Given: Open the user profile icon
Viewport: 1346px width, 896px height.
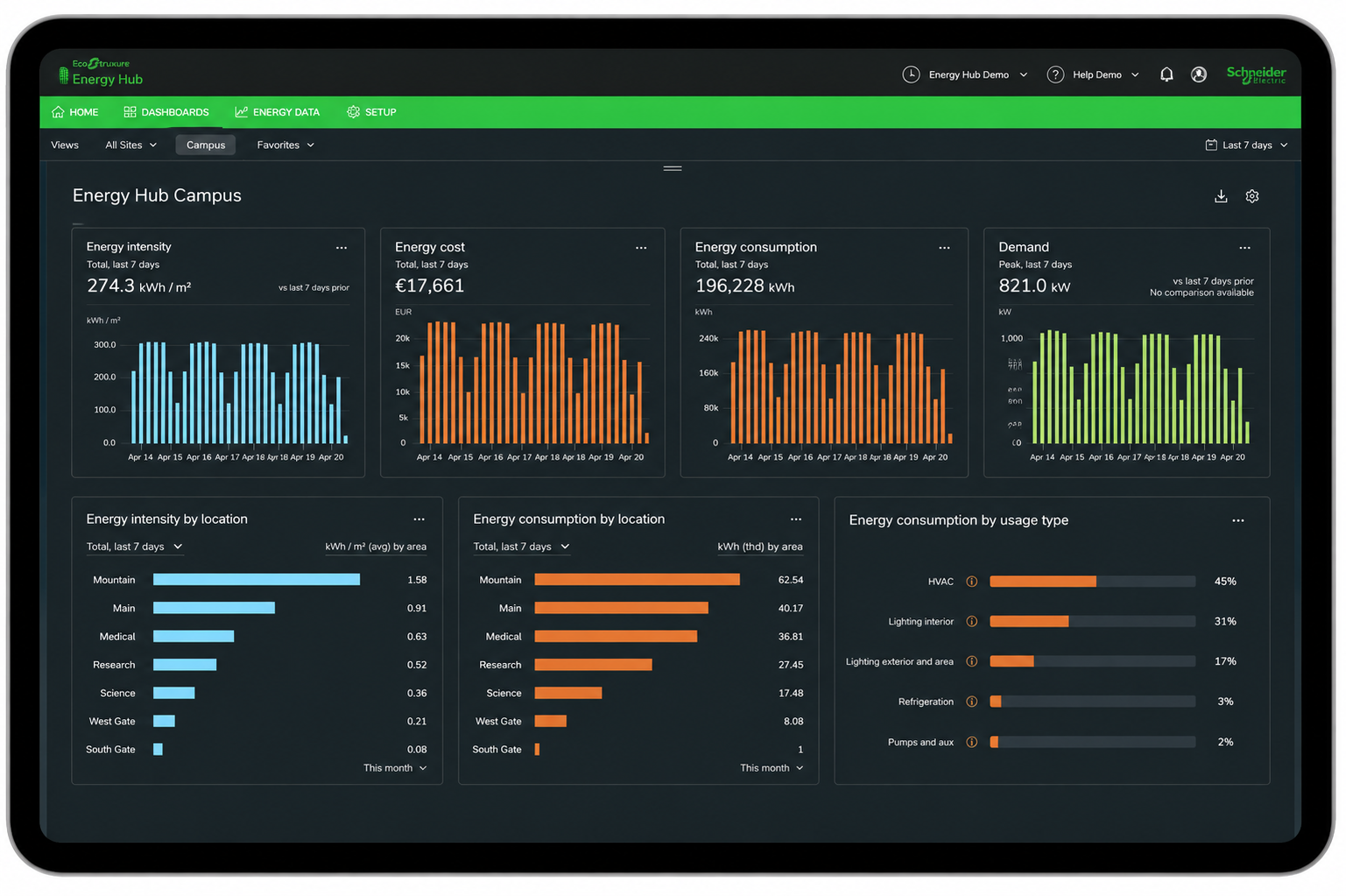Looking at the screenshot, I should coord(1199,75).
